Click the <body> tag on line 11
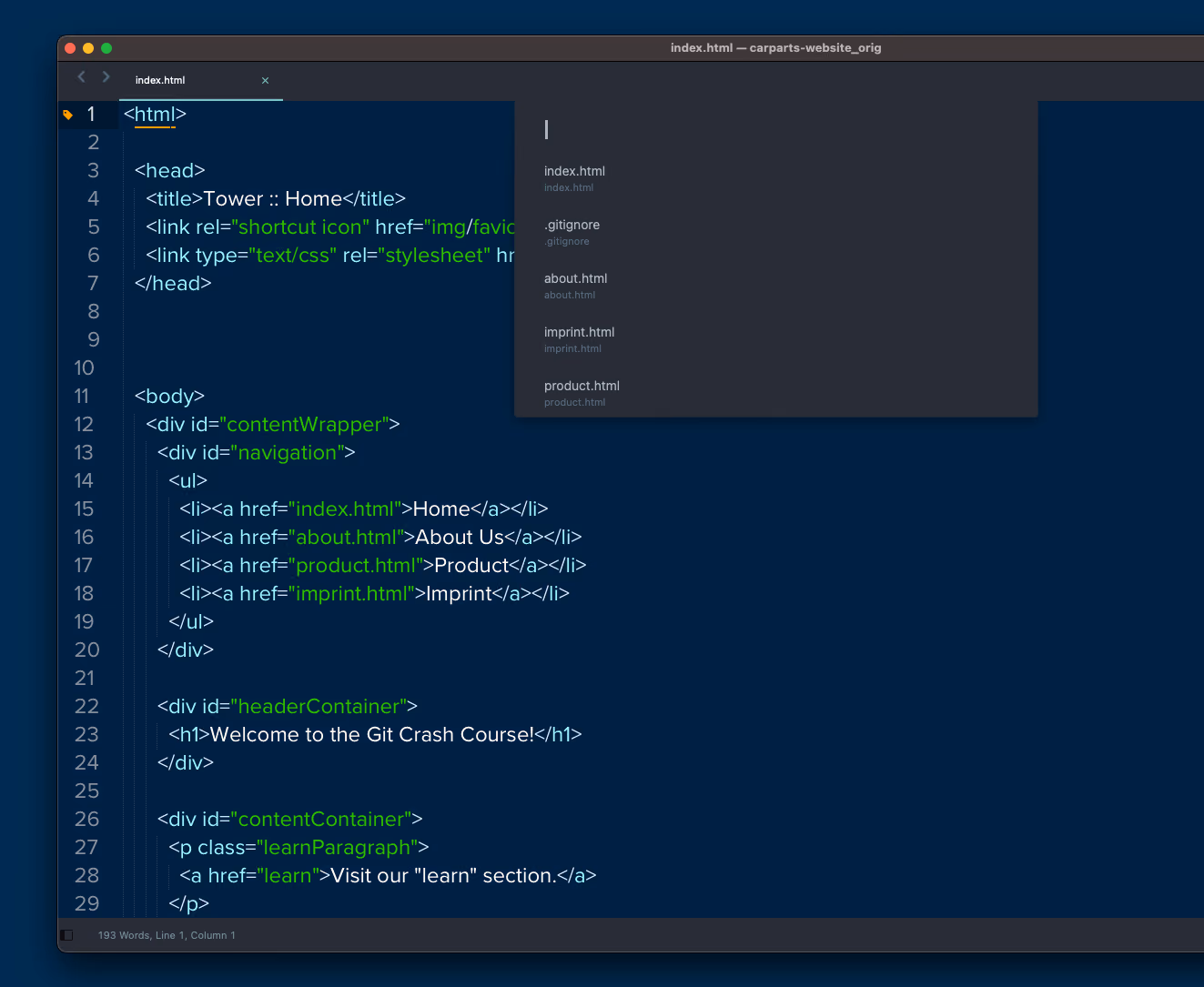The height and width of the screenshot is (987, 1204). [x=169, y=397]
